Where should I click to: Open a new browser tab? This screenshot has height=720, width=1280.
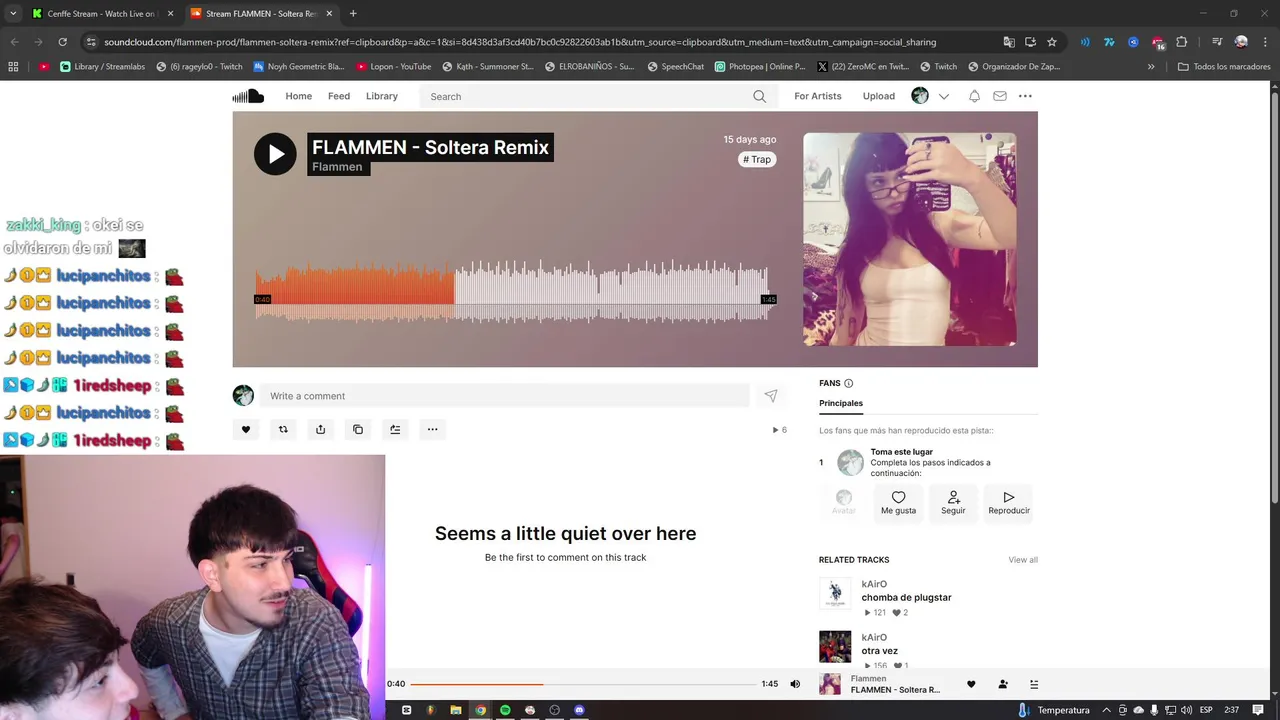coord(353,14)
